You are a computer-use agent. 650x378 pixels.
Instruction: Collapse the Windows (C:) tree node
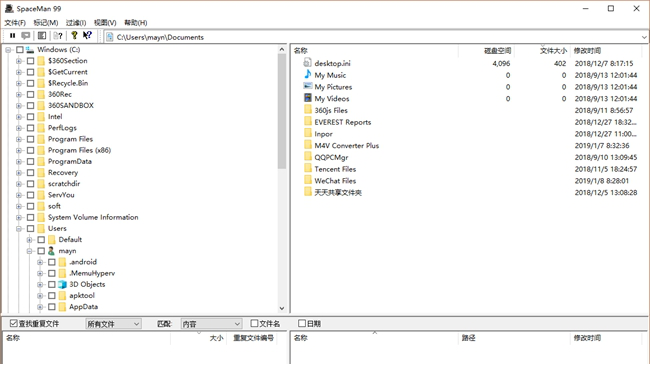coord(8,50)
